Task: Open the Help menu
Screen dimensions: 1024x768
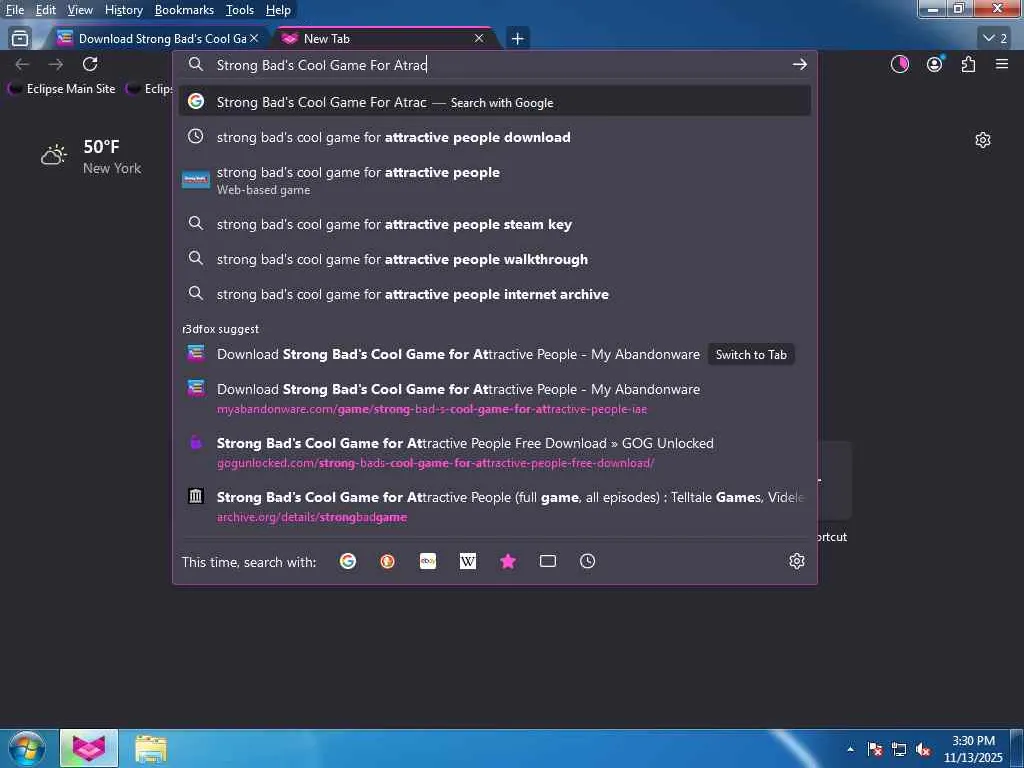Action: 278,10
